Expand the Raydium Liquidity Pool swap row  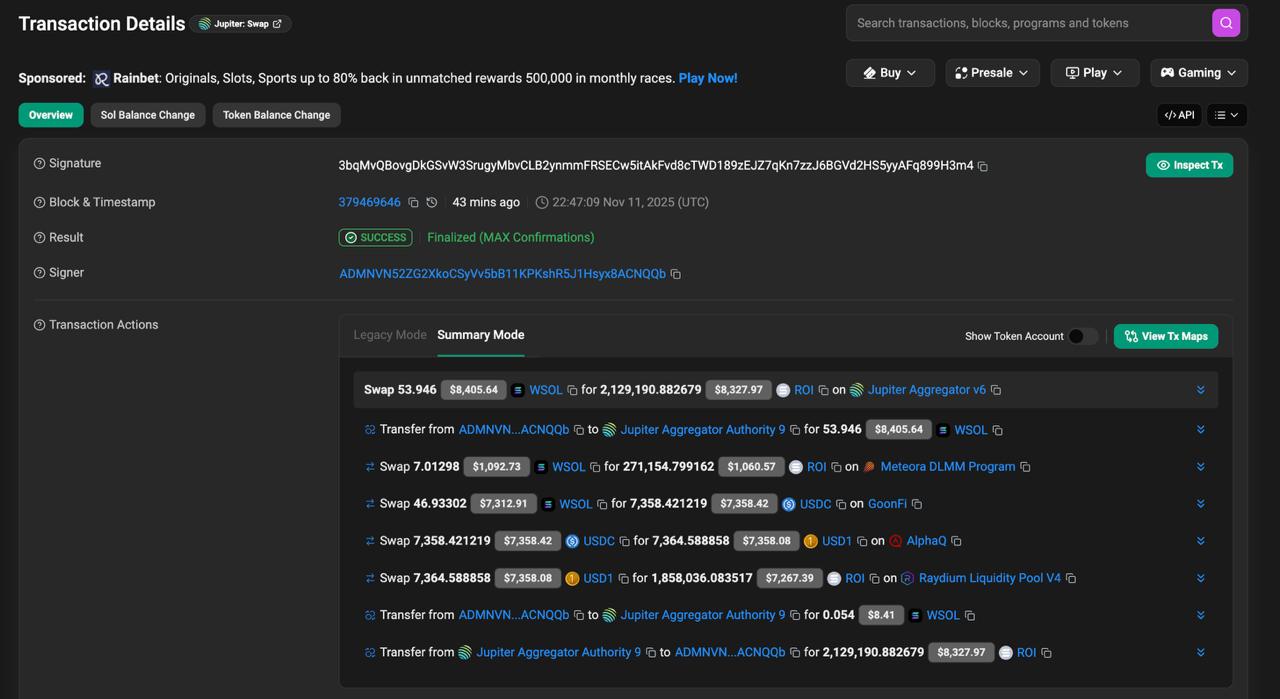(1201, 578)
